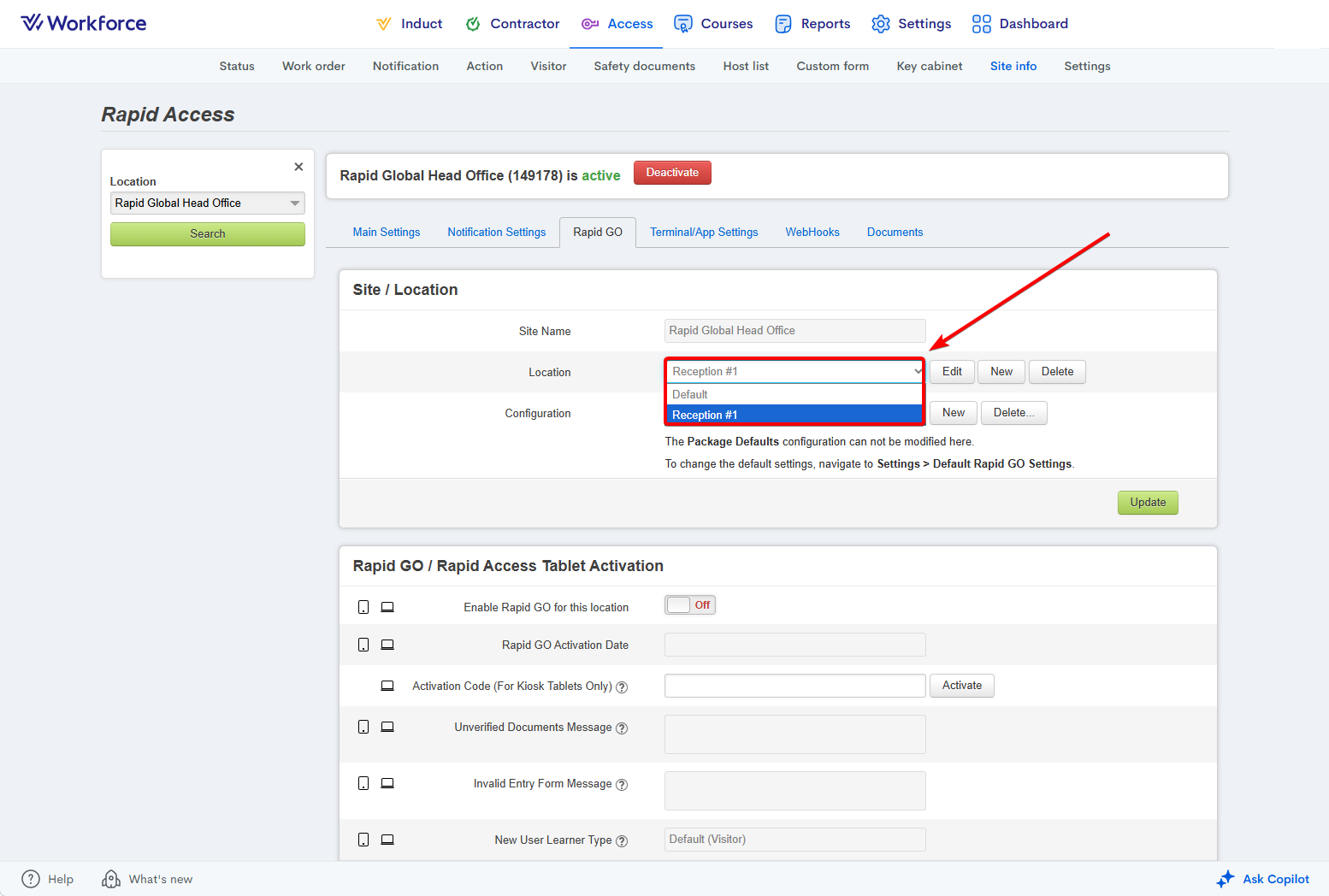Open the Safety documents submenu item
This screenshot has height=896, width=1329.
click(645, 66)
